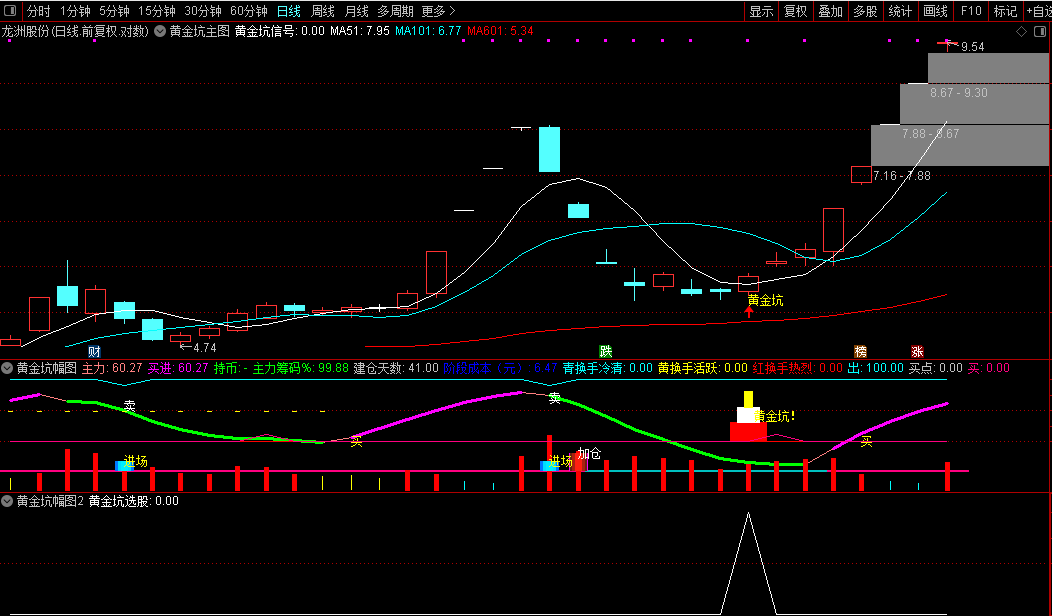Click the blue 进场 marker near 加仓
The width and height of the screenshot is (1052, 616).
[x=550, y=465]
